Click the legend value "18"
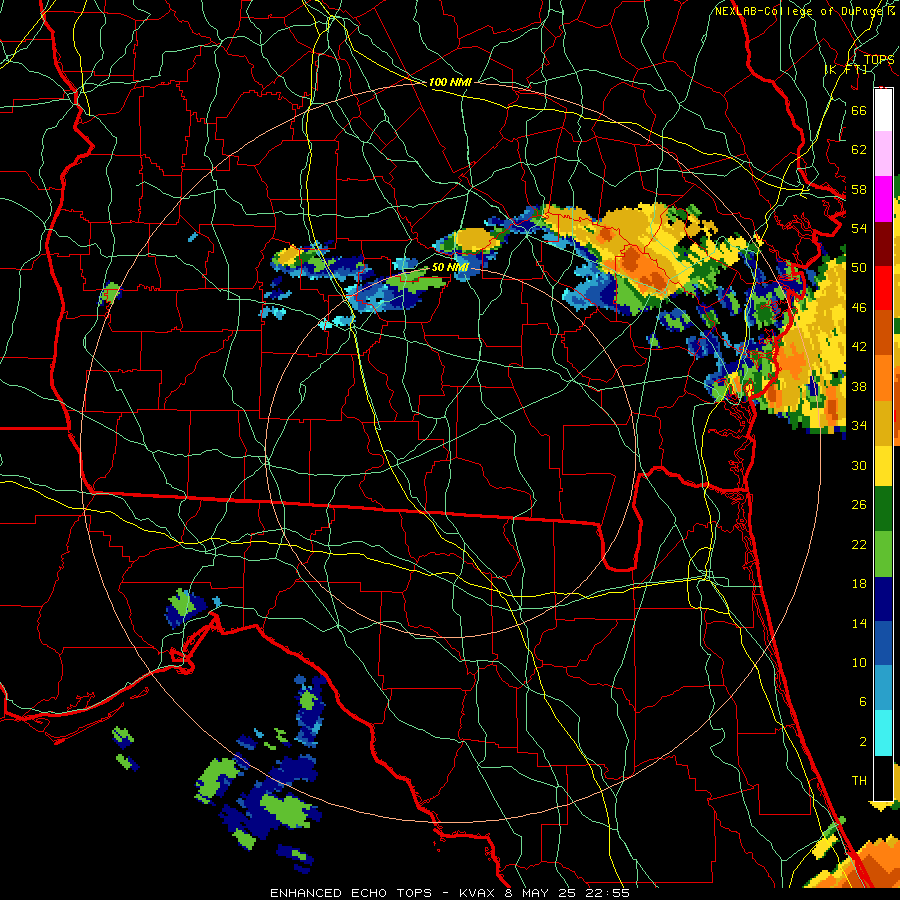 click(859, 584)
